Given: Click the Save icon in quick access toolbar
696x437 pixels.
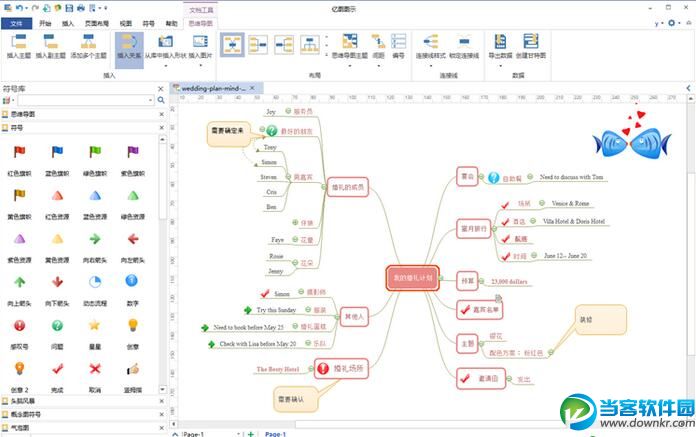Looking at the screenshot, I should click(x=69, y=8).
